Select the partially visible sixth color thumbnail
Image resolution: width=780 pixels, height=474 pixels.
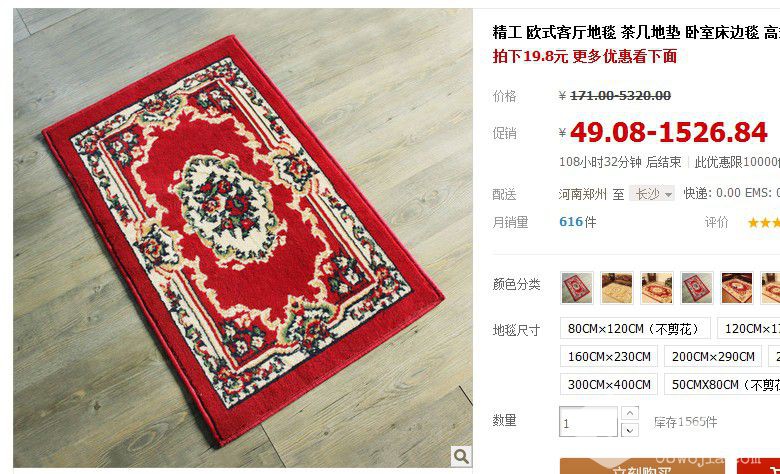tap(771, 287)
